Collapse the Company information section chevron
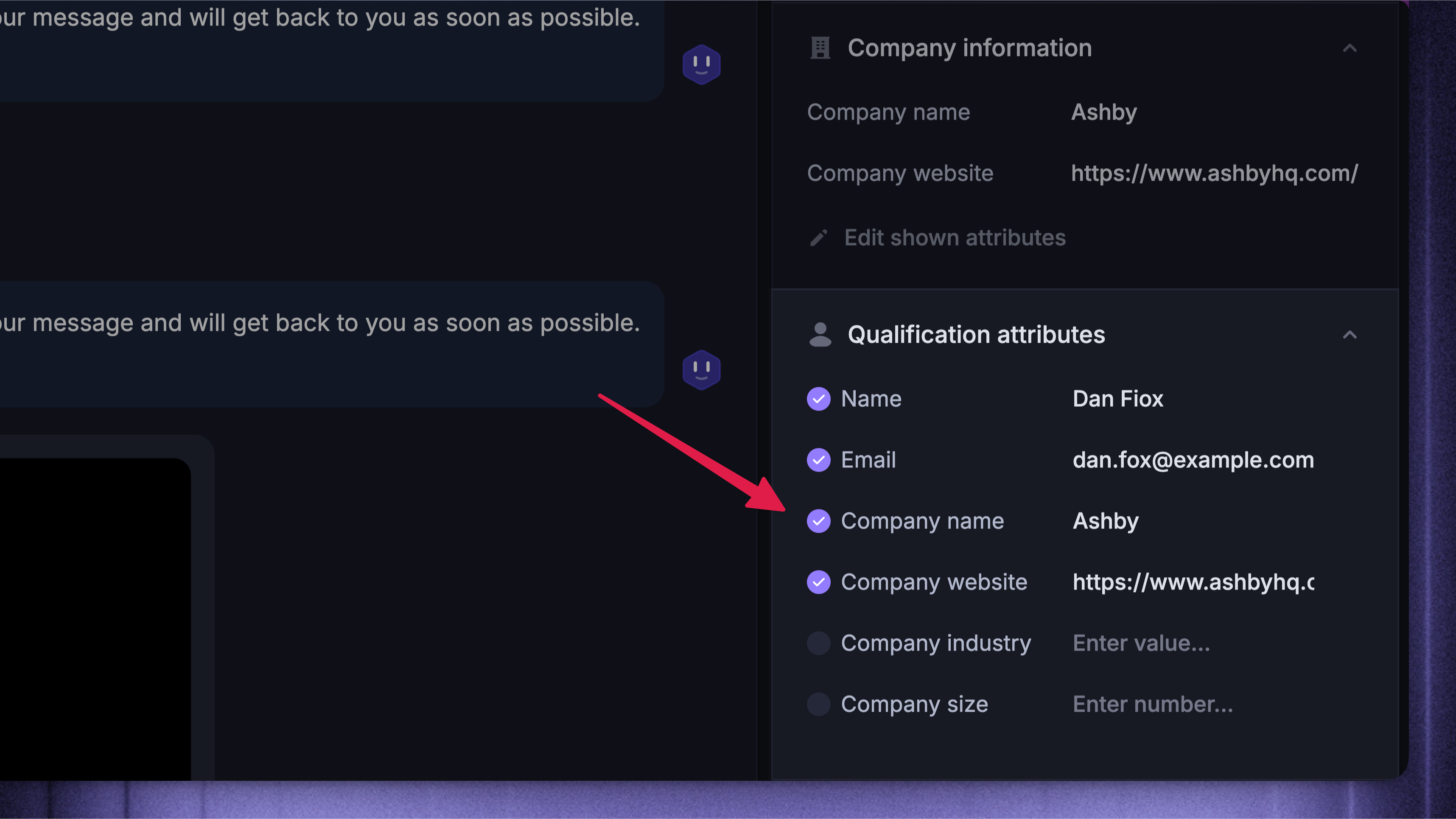The image size is (1456, 819). [x=1350, y=48]
